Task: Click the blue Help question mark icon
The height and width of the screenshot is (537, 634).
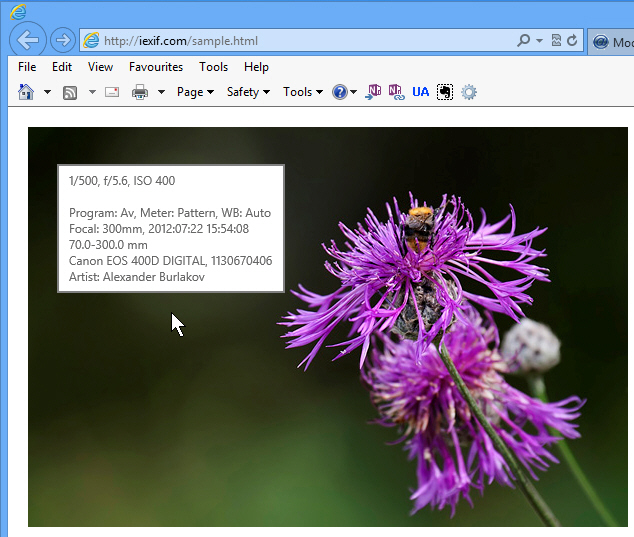Action: (340, 92)
